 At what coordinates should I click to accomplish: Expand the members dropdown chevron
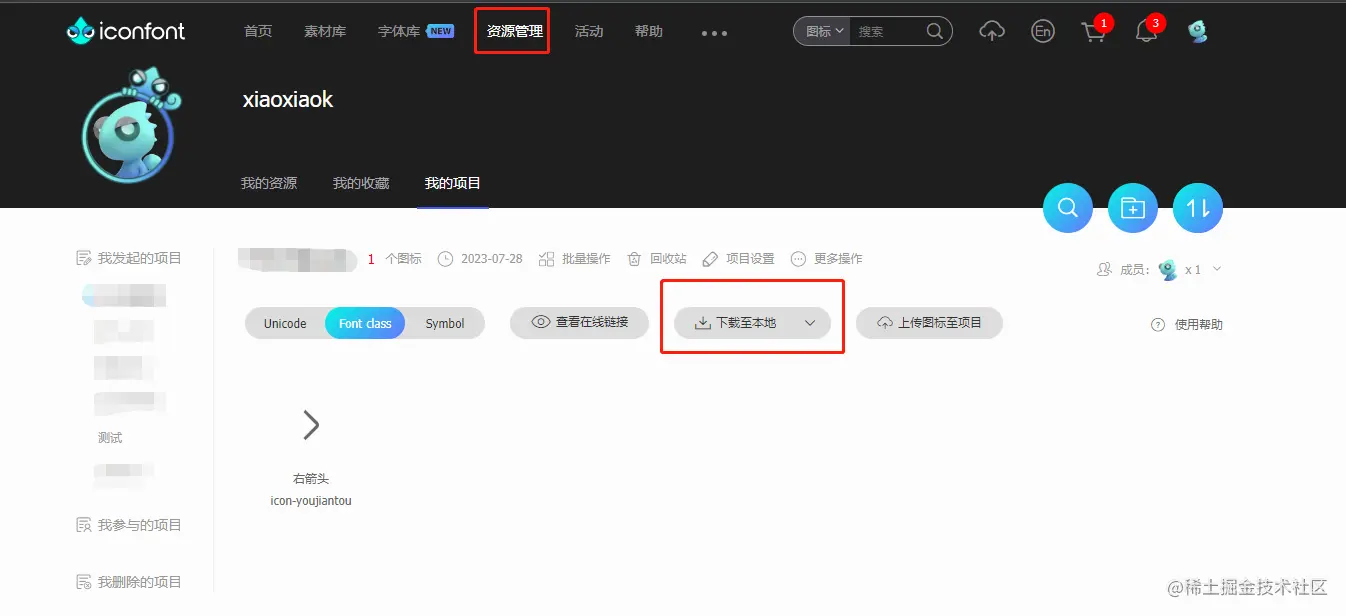click(x=1217, y=269)
